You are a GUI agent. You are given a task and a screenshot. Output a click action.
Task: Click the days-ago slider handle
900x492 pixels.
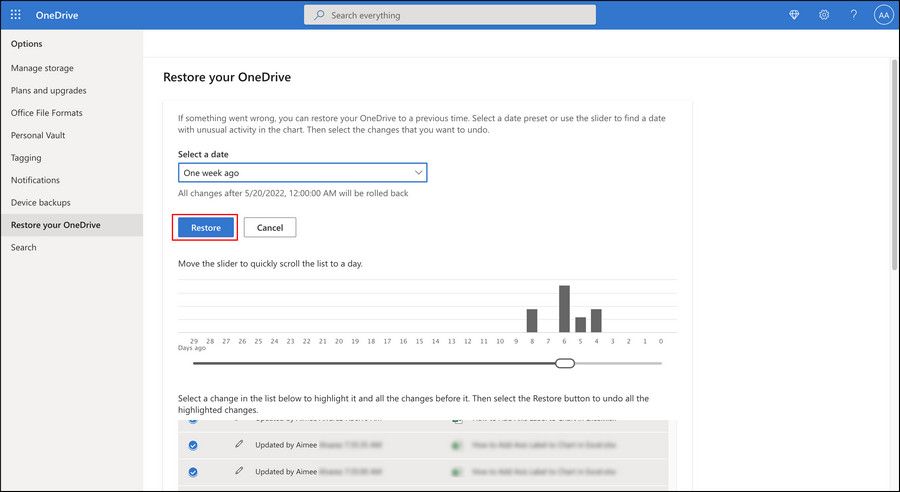pyautogui.click(x=565, y=363)
